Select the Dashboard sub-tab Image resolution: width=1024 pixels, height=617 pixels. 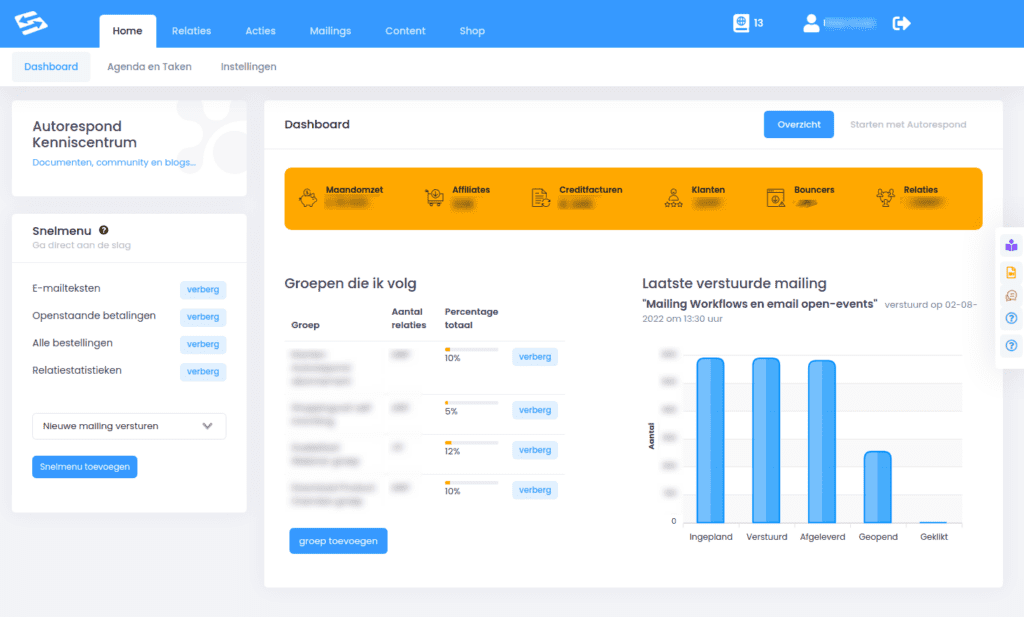(x=51, y=67)
